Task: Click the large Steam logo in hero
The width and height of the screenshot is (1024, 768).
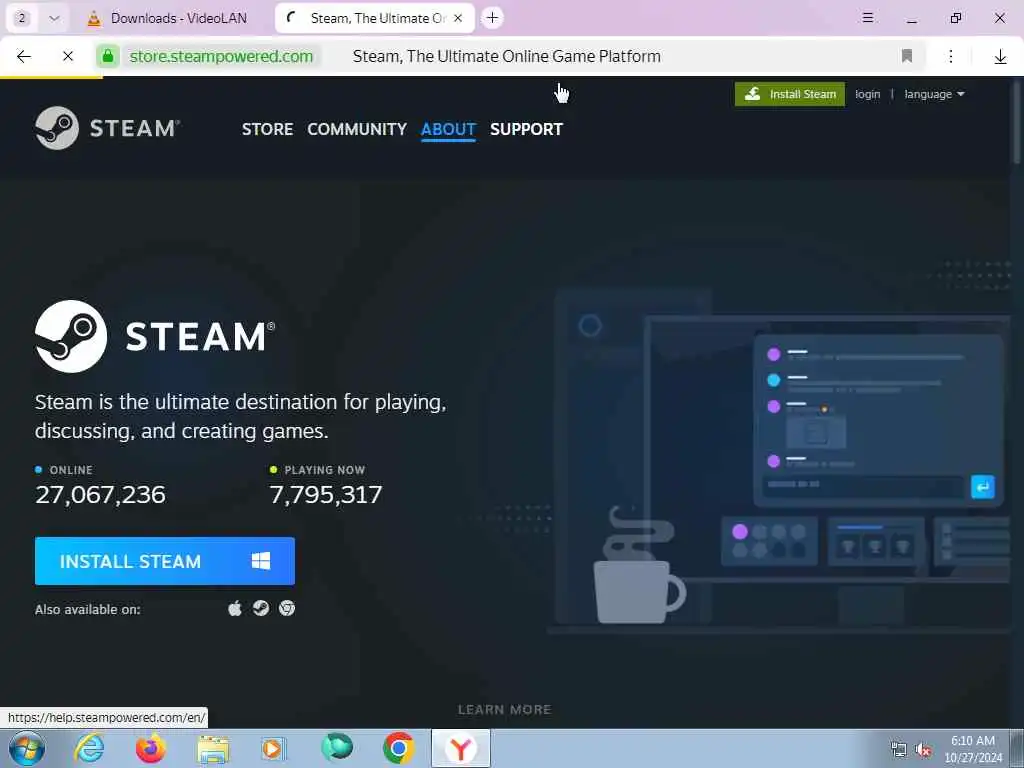Action: click(x=155, y=336)
